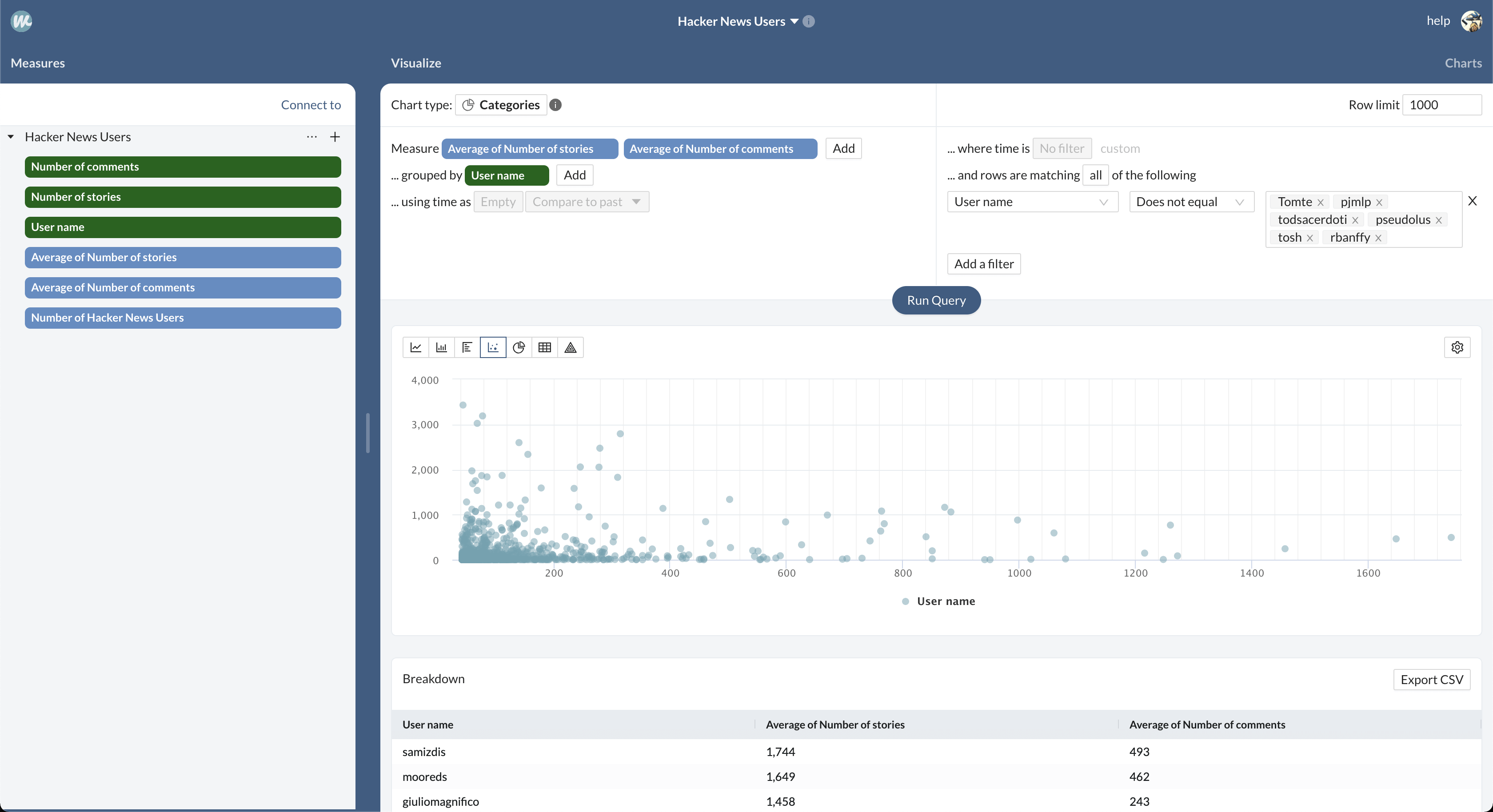Click the Row limit input field
This screenshot has width=1493, height=812.
pos(1441,105)
